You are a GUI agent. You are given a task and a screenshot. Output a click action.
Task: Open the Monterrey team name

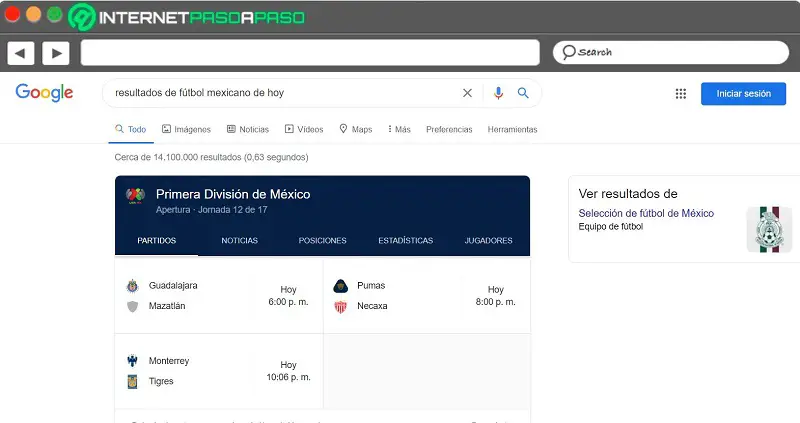(169, 361)
